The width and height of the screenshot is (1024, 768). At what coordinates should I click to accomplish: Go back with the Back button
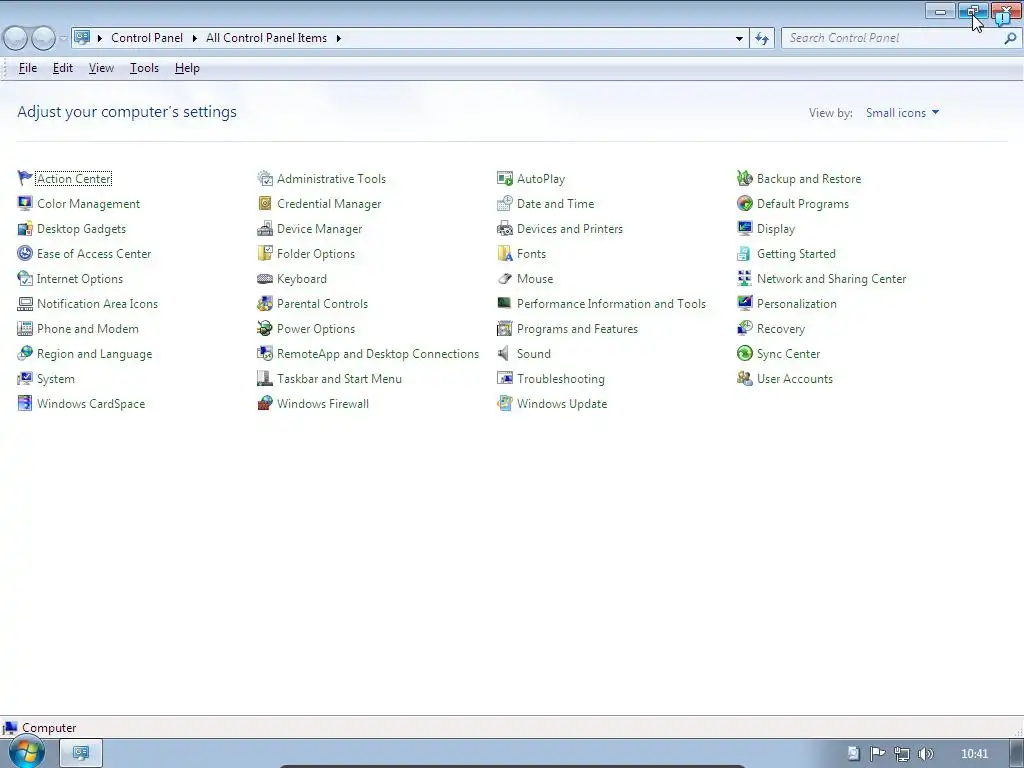[x=16, y=39]
